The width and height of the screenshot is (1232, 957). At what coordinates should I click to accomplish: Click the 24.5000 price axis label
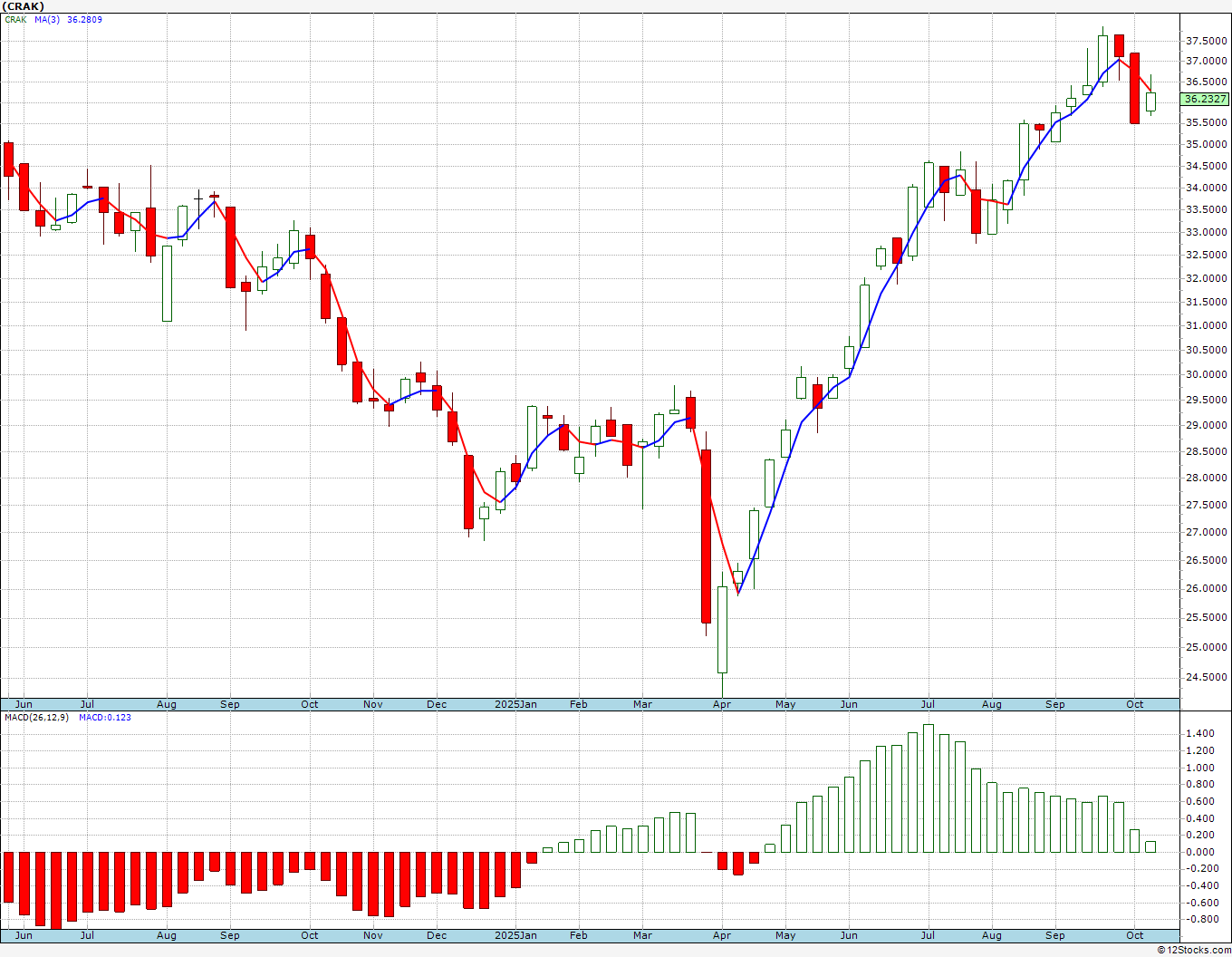tap(1206, 677)
